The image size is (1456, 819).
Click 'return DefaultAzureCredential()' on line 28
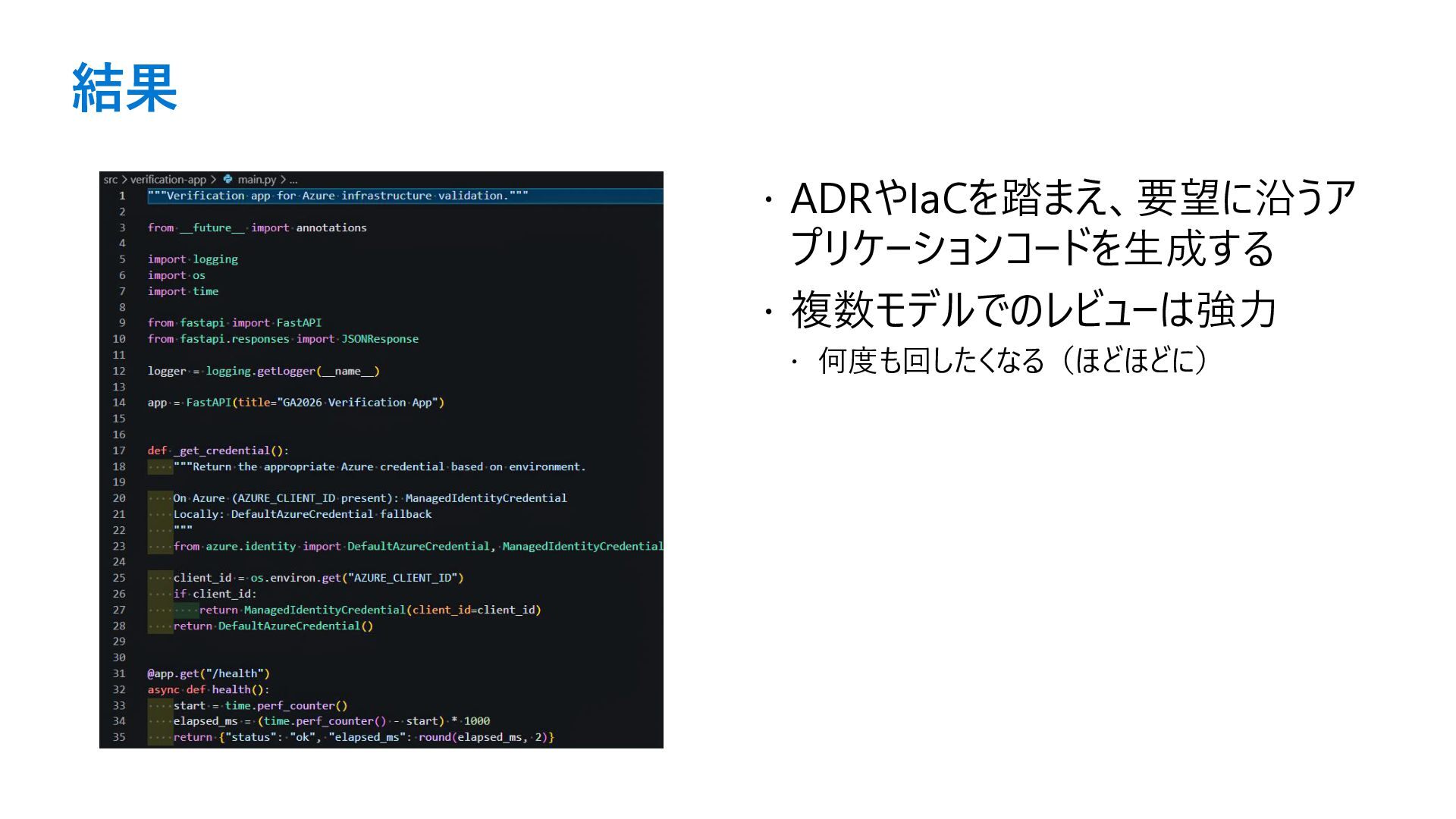273,626
